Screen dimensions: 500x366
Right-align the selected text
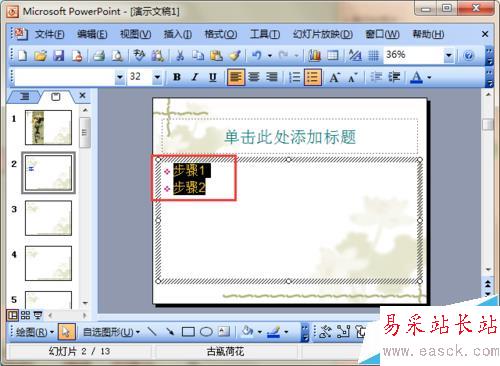272,77
